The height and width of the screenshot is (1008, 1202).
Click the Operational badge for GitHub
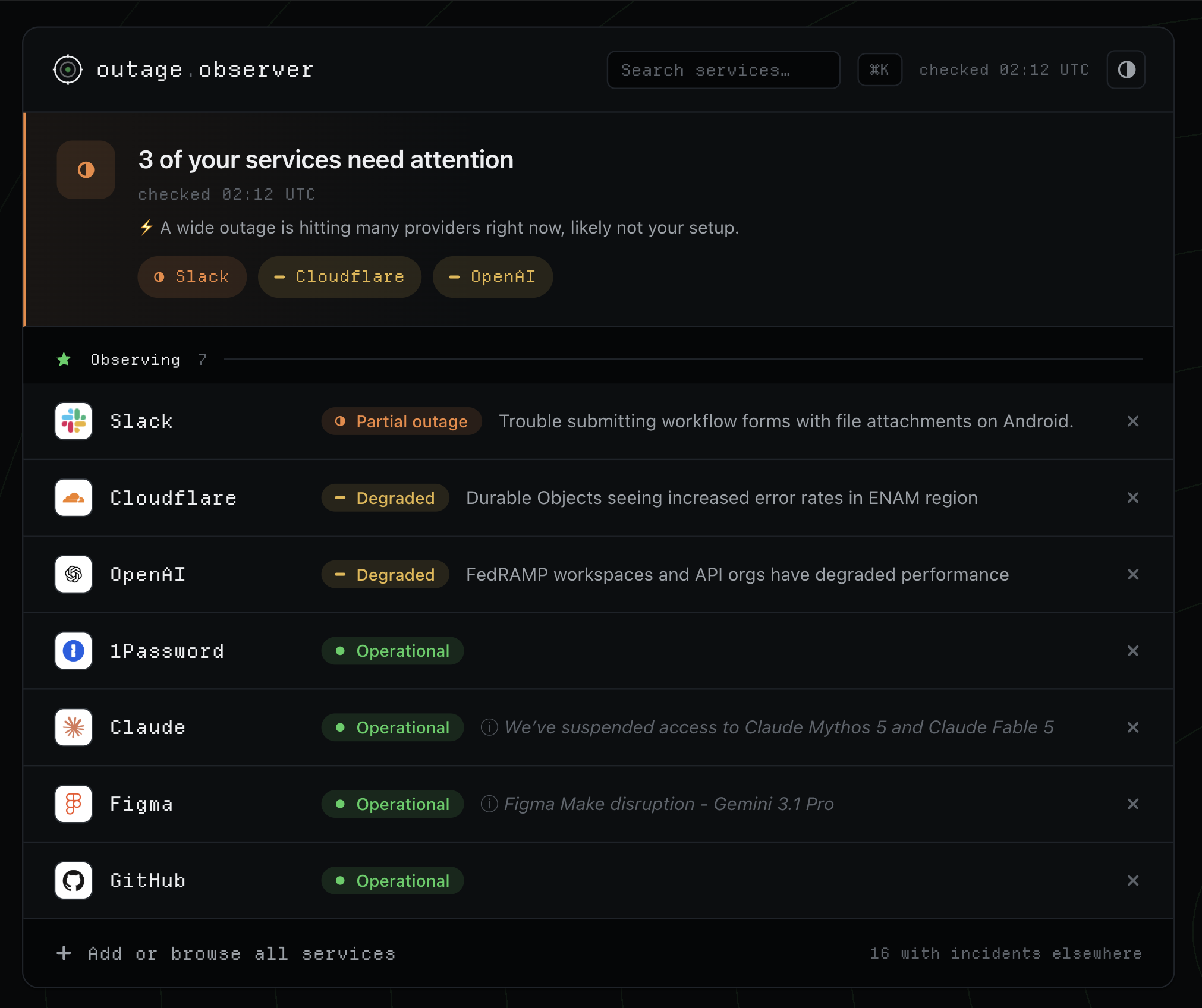click(392, 881)
